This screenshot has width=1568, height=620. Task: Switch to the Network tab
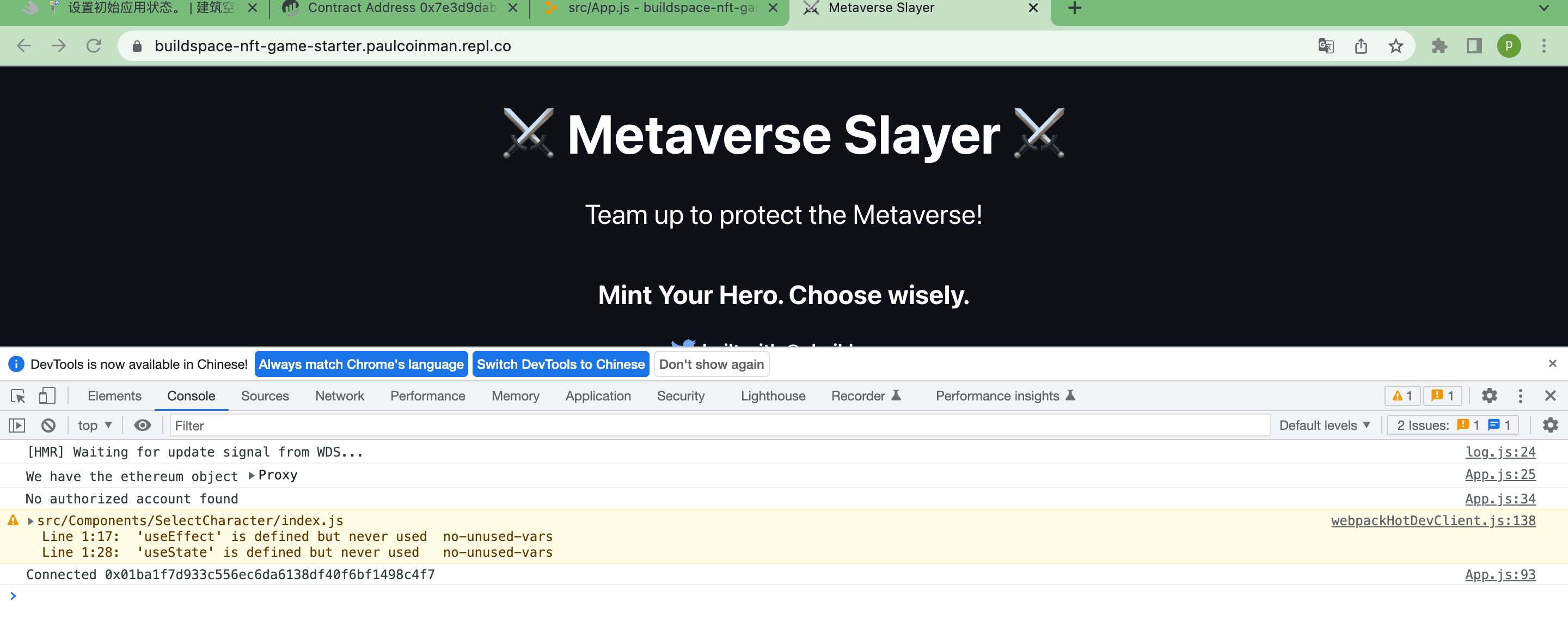tap(340, 396)
